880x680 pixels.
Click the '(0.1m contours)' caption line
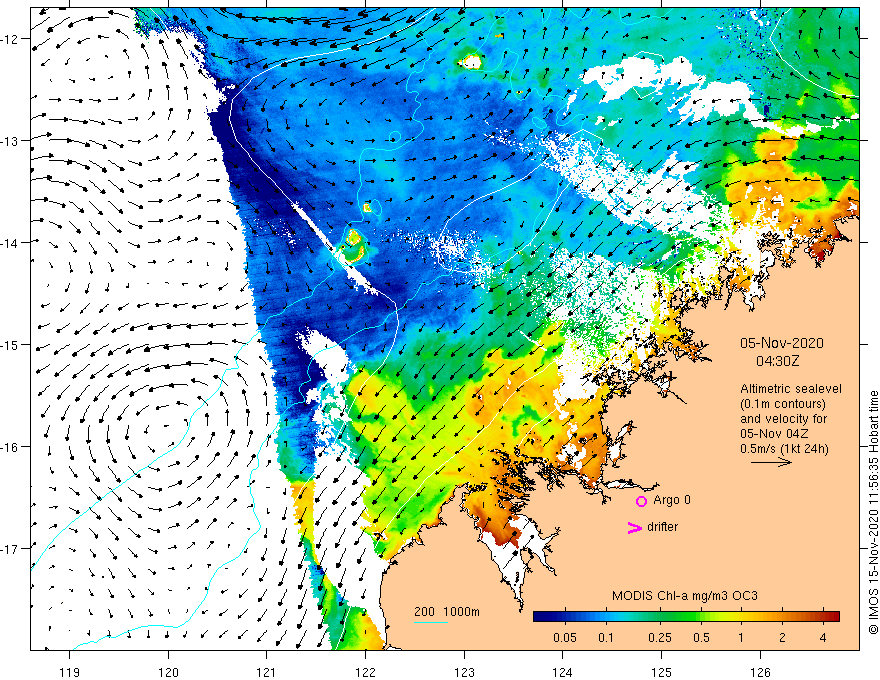click(783, 404)
